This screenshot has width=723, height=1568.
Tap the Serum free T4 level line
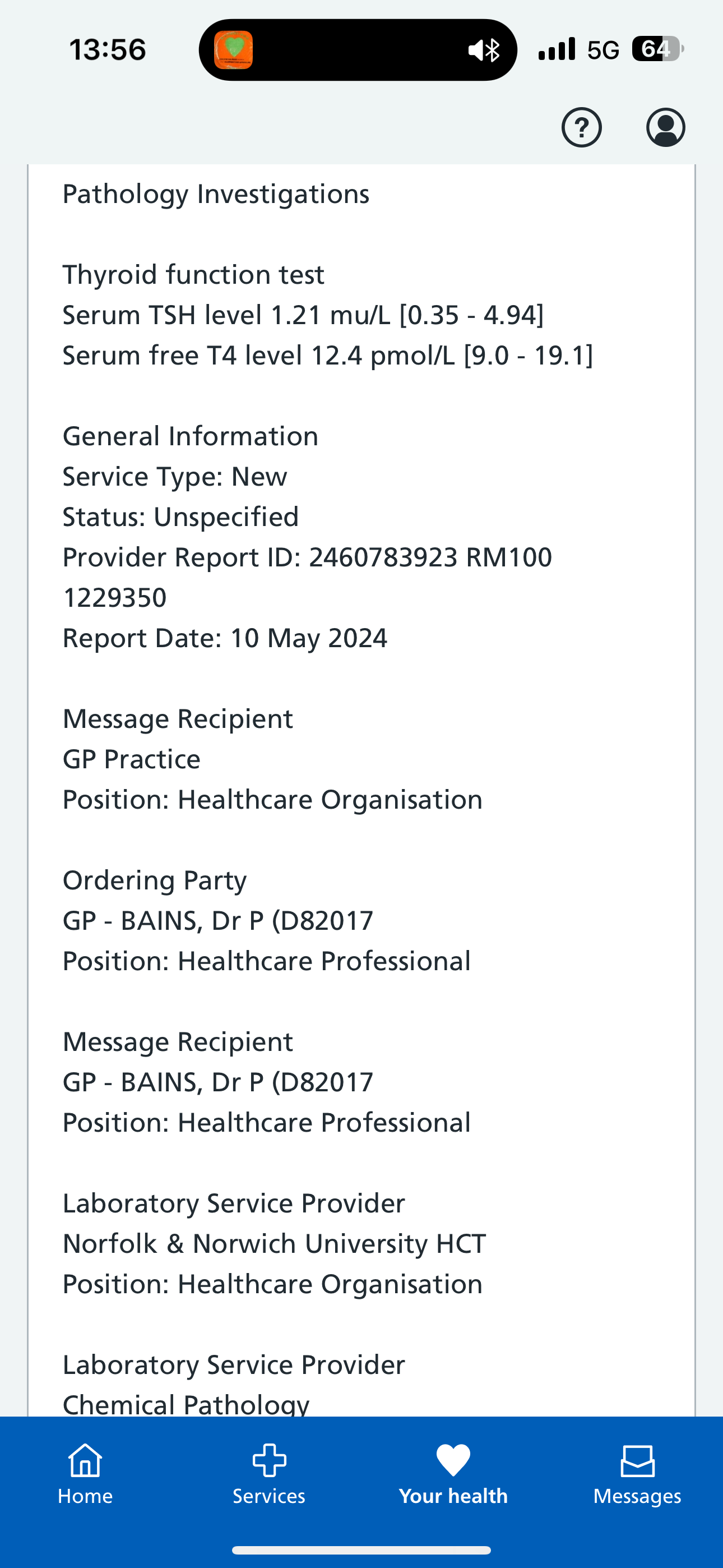point(327,356)
